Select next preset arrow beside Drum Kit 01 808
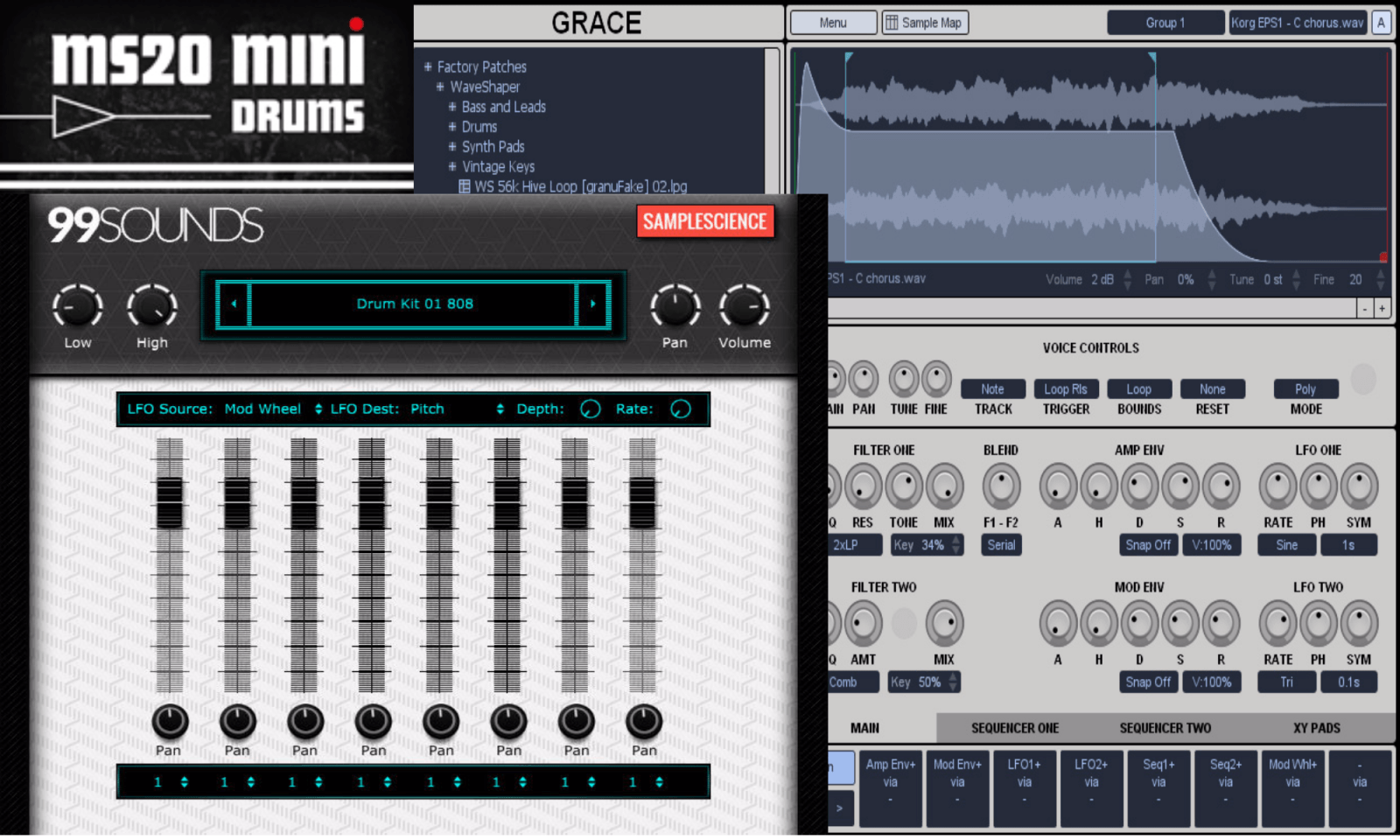 pos(592,304)
